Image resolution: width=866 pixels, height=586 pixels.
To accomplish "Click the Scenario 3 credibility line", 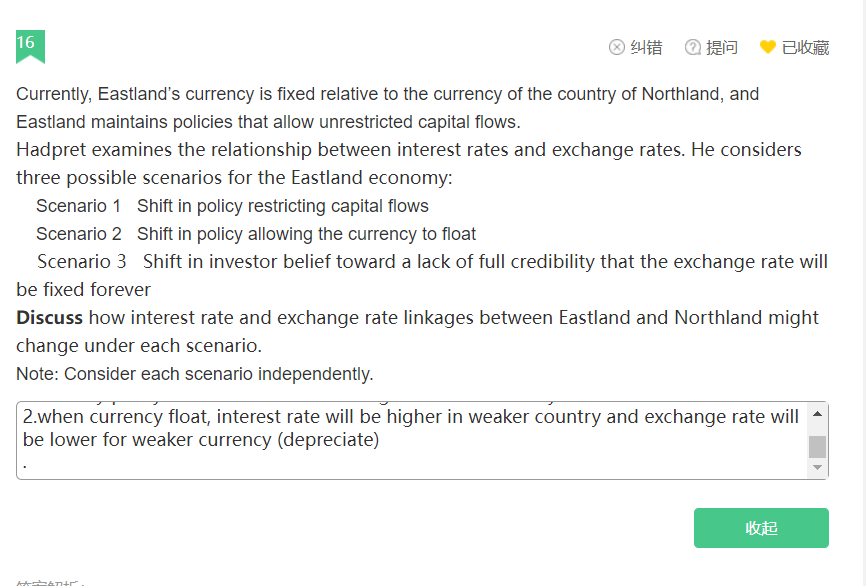I will point(422,275).
